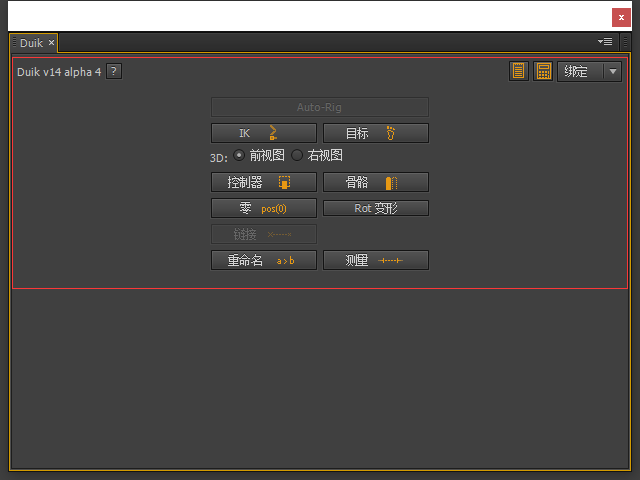Click the panel grip handle beside flyout menu

625,42
